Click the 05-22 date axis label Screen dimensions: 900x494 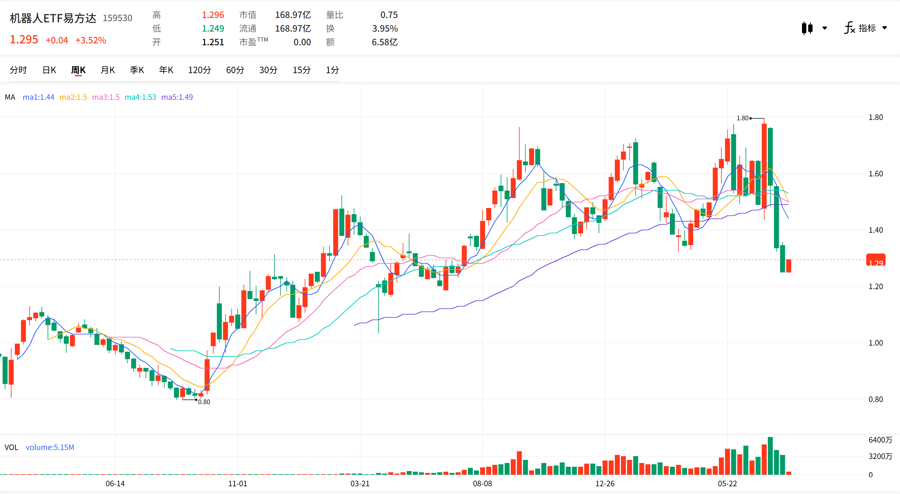pyautogui.click(x=727, y=484)
